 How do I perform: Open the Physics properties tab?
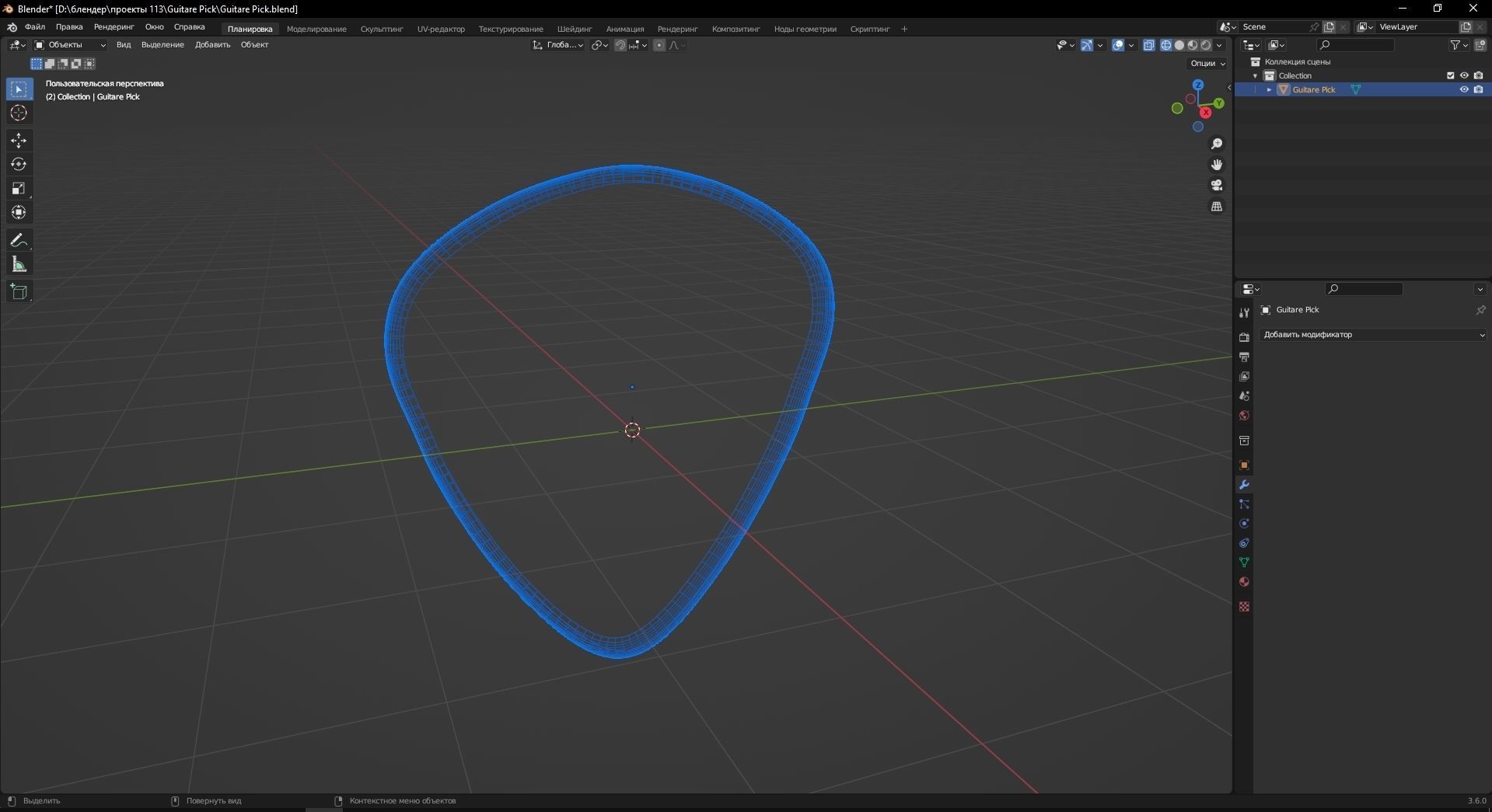pos(1244,524)
